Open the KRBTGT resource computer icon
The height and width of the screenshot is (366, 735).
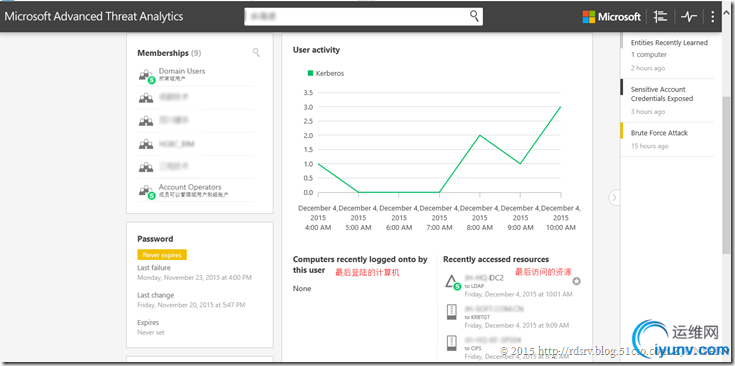452,313
